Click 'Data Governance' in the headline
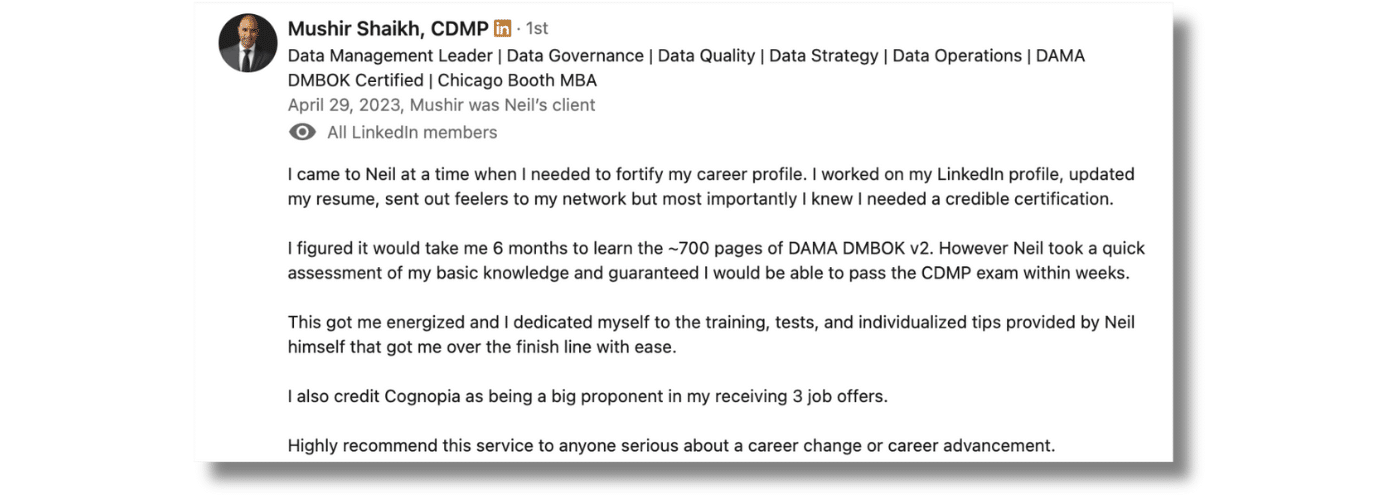The image size is (1400, 500). click(575, 56)
